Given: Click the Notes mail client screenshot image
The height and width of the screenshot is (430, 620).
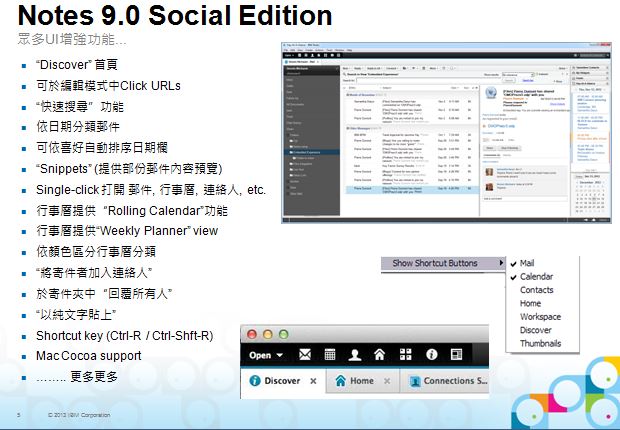Looking at the screenshot, I should coord(446,133).
